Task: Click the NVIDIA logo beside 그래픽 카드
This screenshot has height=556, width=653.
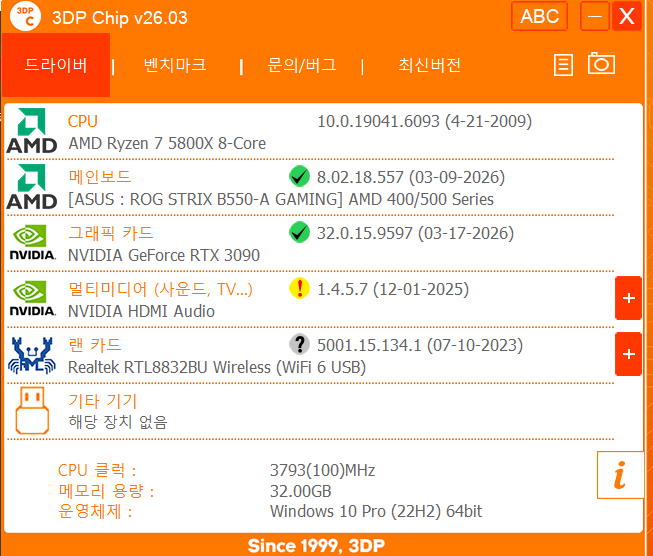Action: click(32, 243)
